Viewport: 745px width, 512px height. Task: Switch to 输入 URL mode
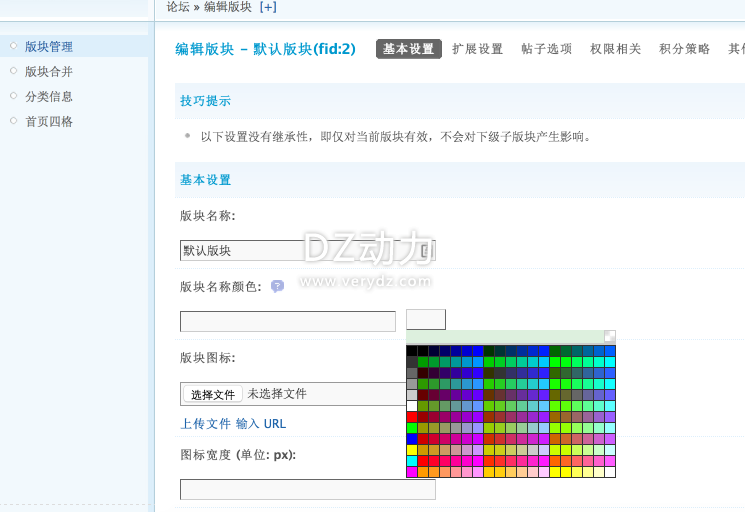point(261,424)
